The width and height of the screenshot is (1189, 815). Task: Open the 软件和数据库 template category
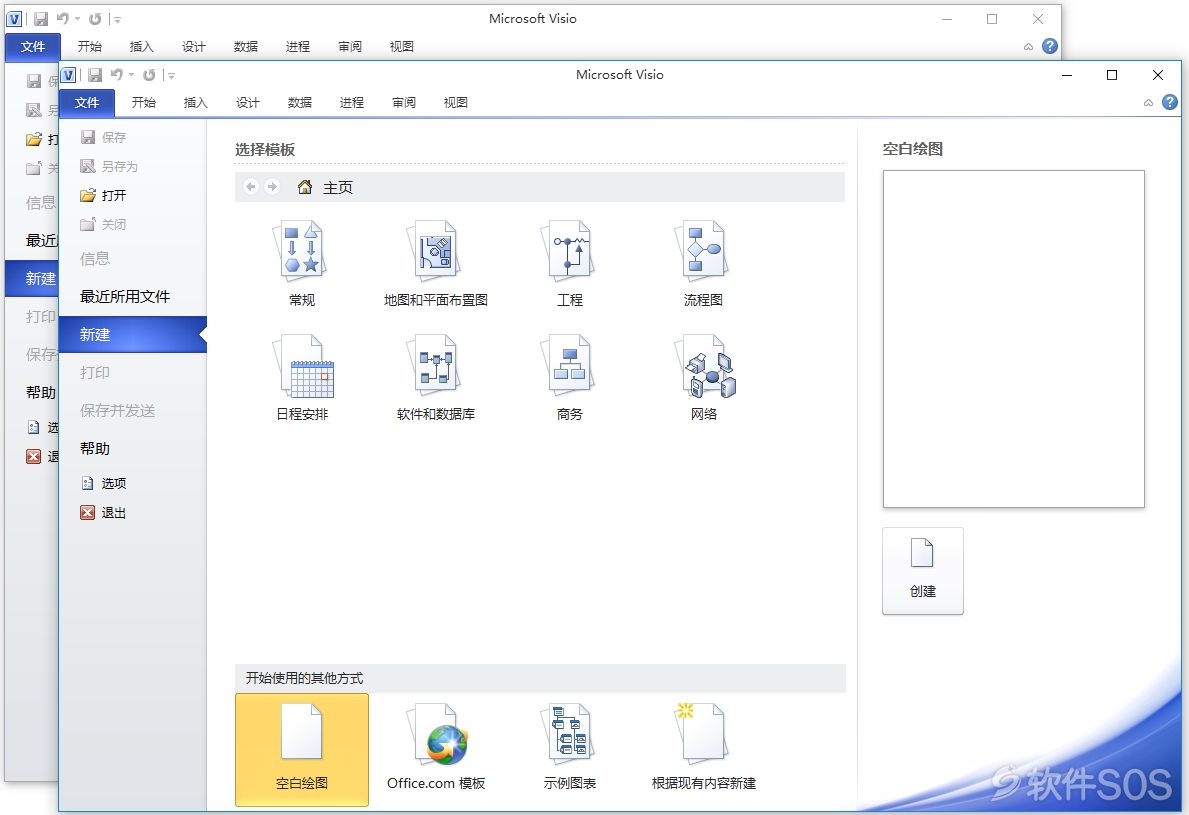pyautogui.click(x=436, y=377)
